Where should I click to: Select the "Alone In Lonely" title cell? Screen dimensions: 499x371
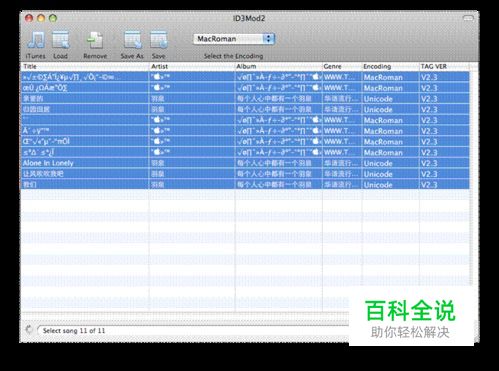point(85,163)
